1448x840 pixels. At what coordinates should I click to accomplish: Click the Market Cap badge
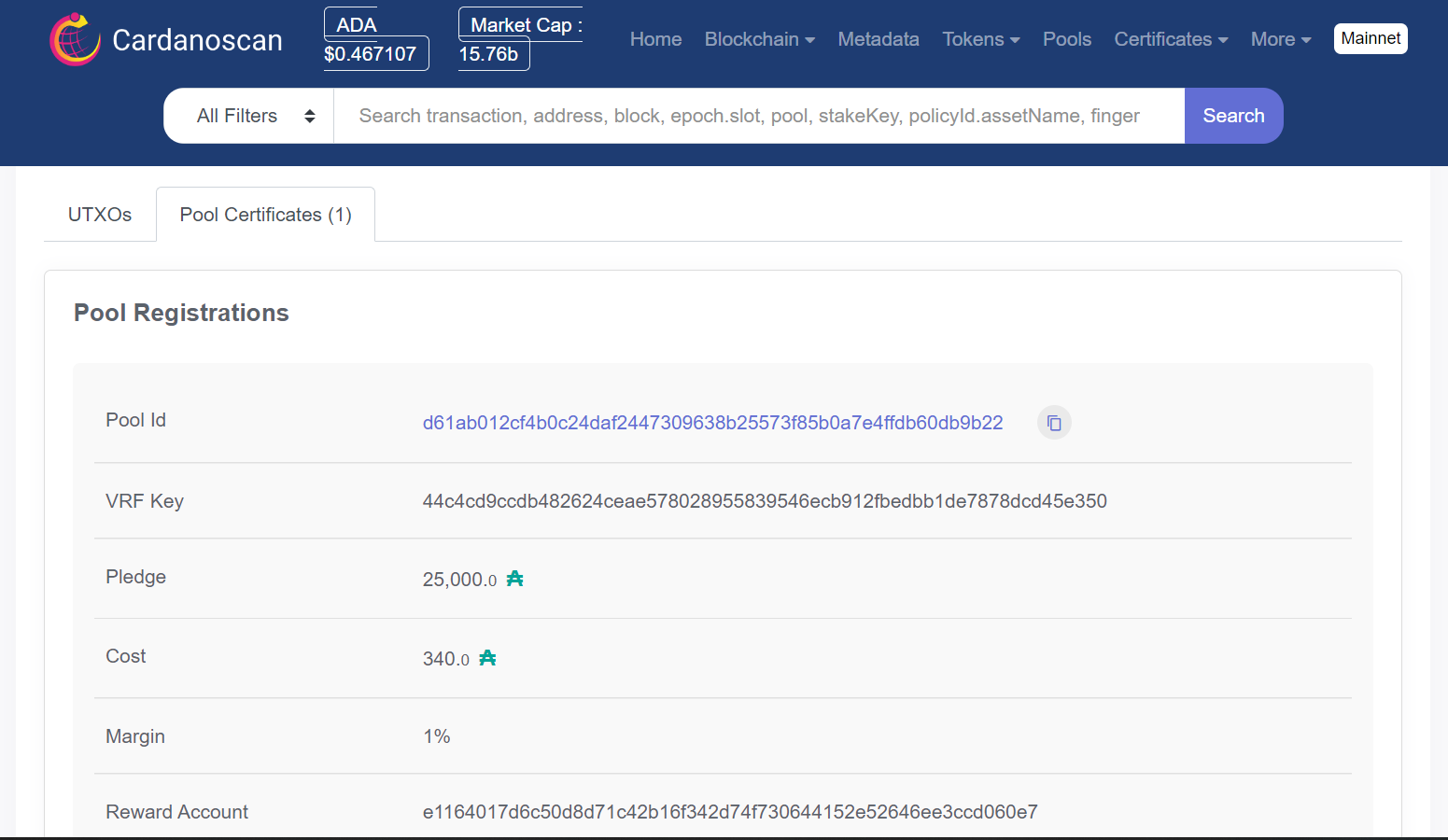519,39
